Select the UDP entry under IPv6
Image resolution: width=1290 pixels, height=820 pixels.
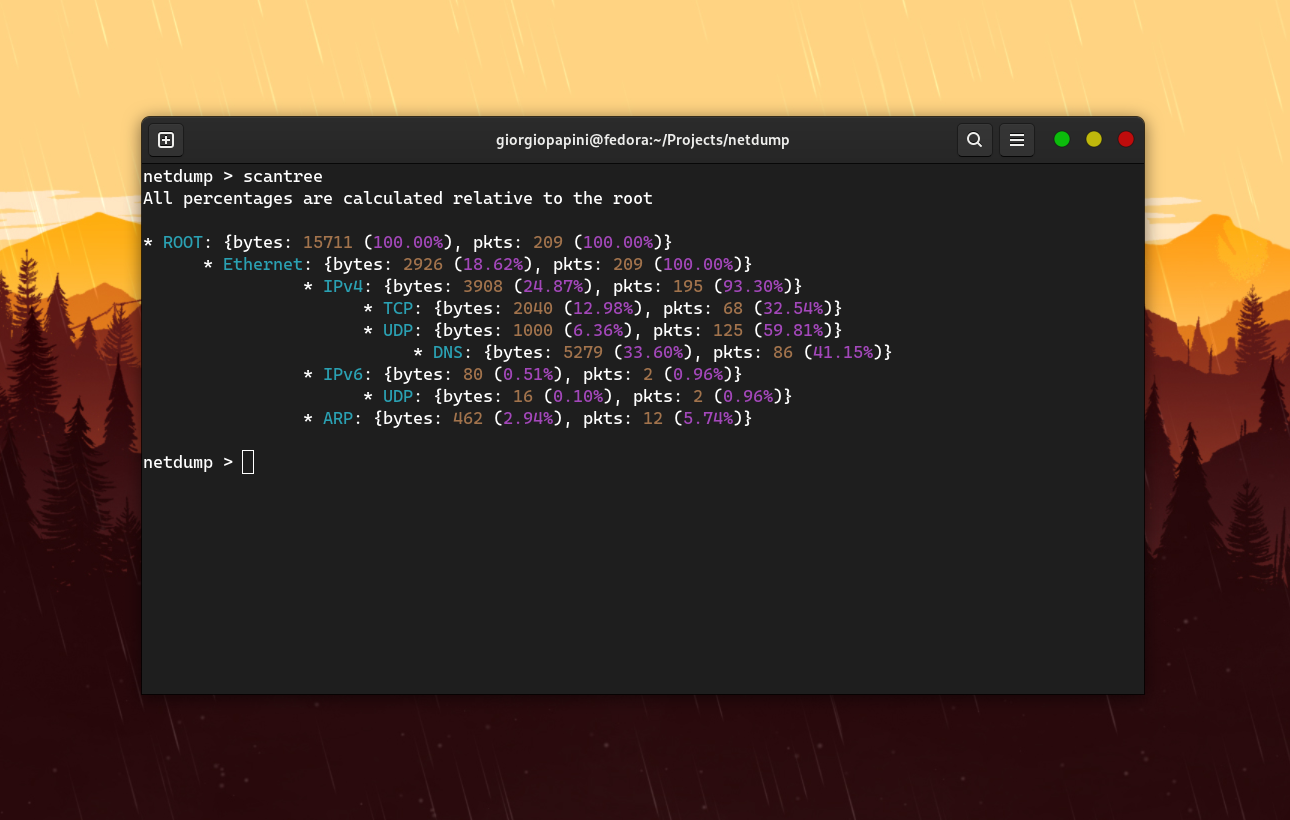398,396
